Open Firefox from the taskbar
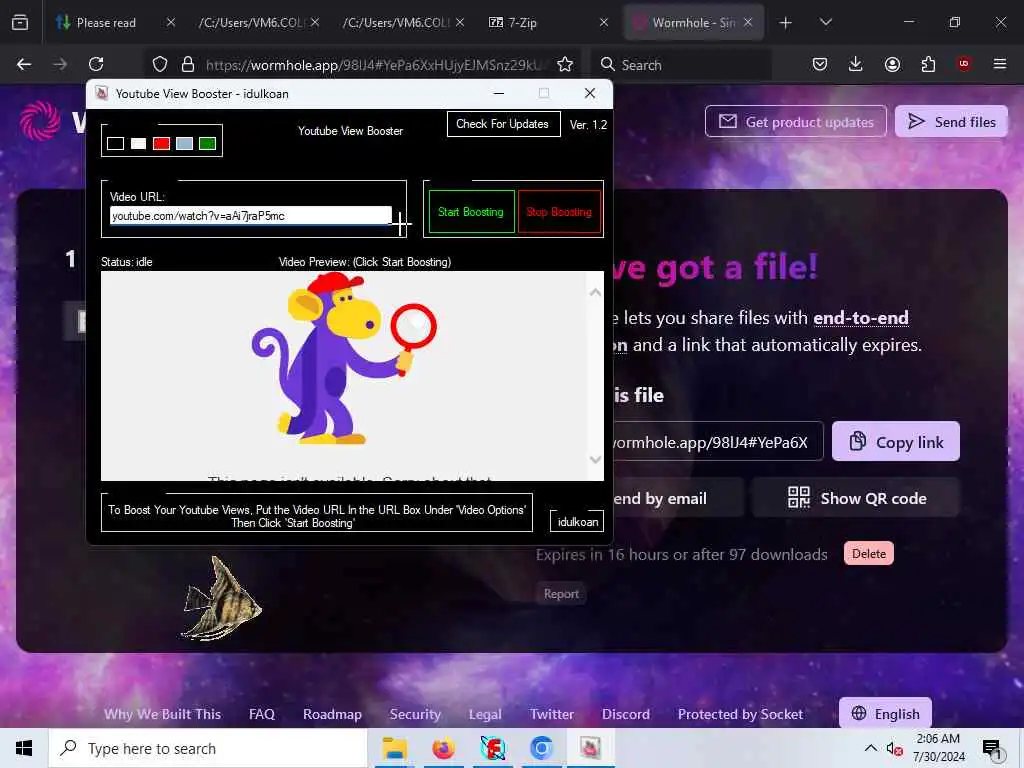1024x768 pixels. click(443, 748)
